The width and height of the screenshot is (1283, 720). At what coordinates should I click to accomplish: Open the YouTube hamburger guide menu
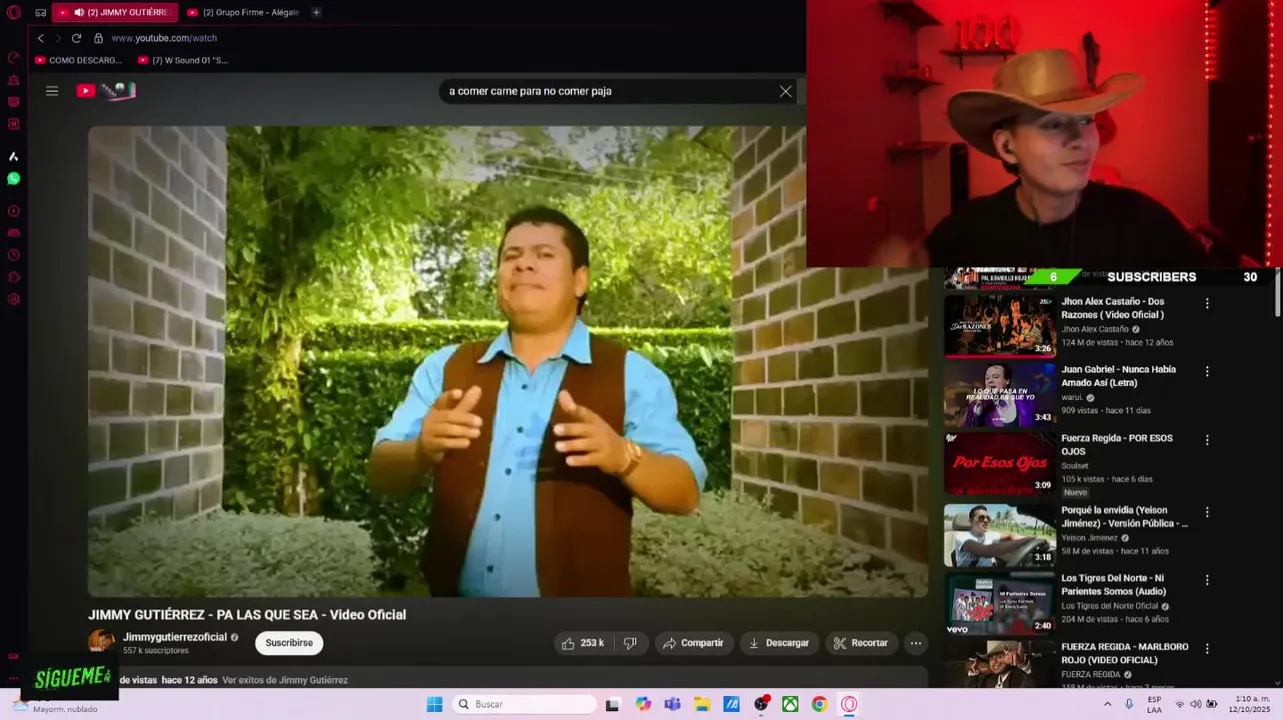pos(52,91)
